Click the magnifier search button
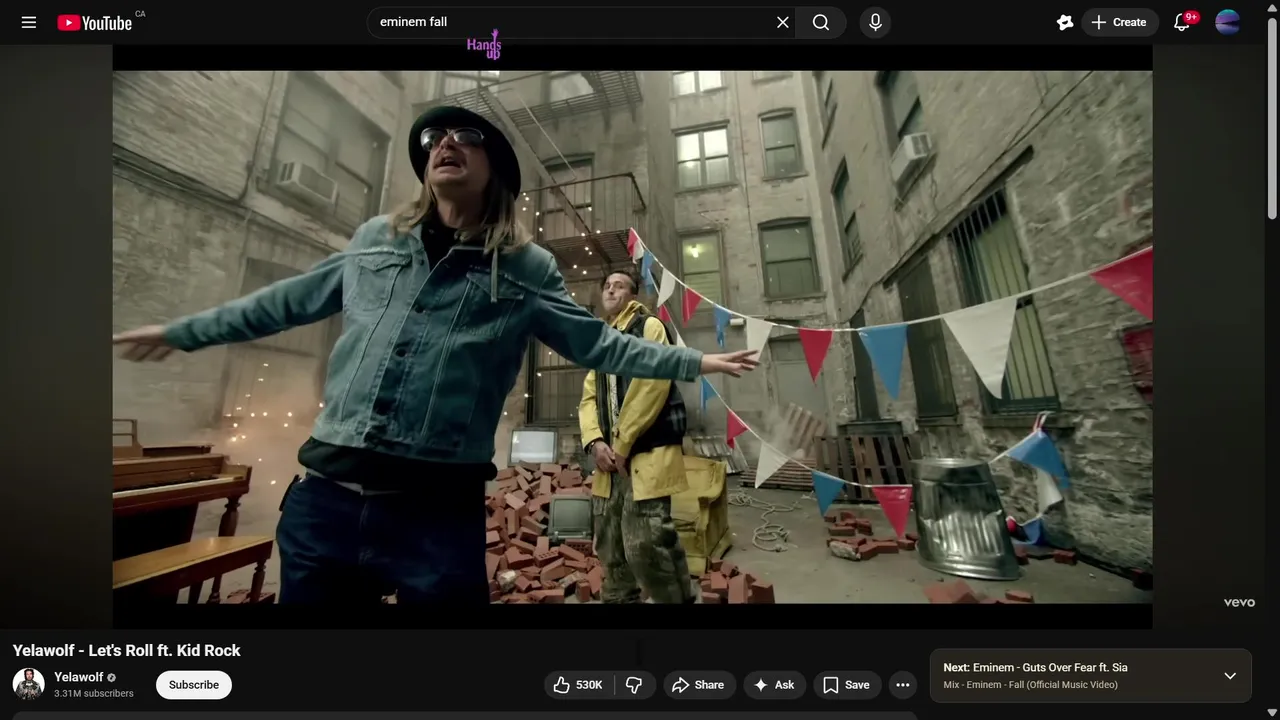The height and width of the screenshot is (720, 1280). point(821,22)
